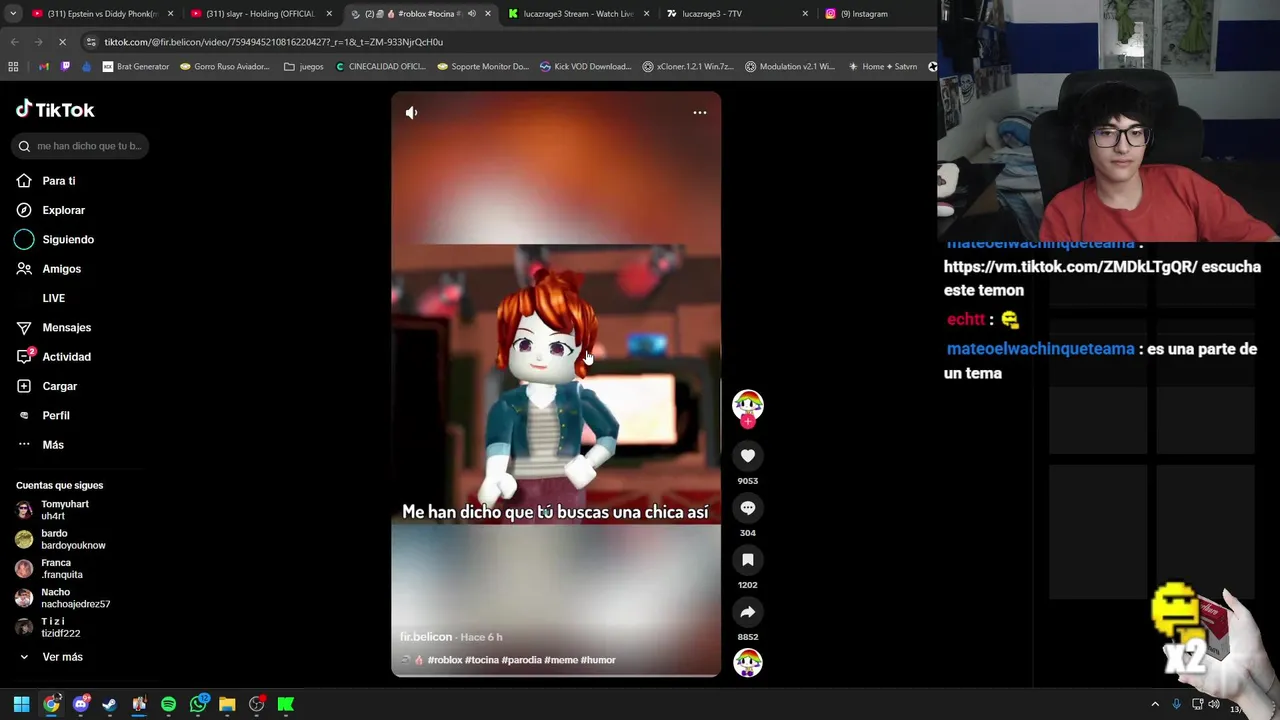Image resolution: width=1280 pixels, height=720 pixels.
Task: Click the #roblox hashtag
Action: click(x=445, y=660)
